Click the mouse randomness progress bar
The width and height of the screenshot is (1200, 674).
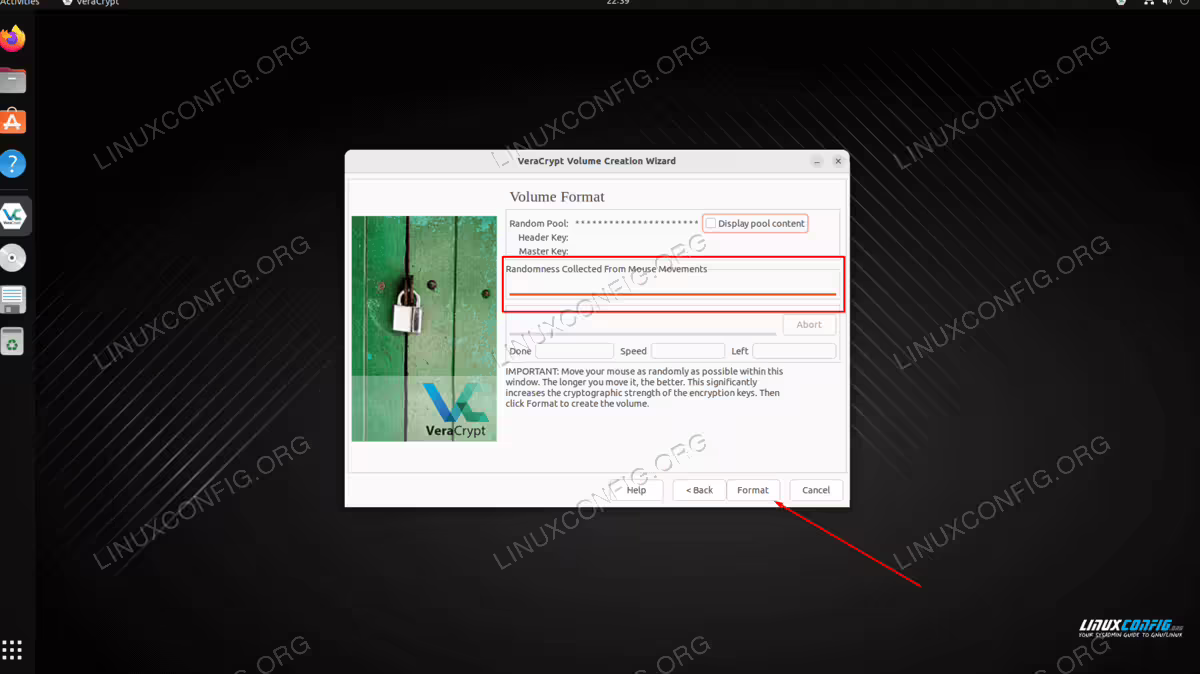[672, 294]
